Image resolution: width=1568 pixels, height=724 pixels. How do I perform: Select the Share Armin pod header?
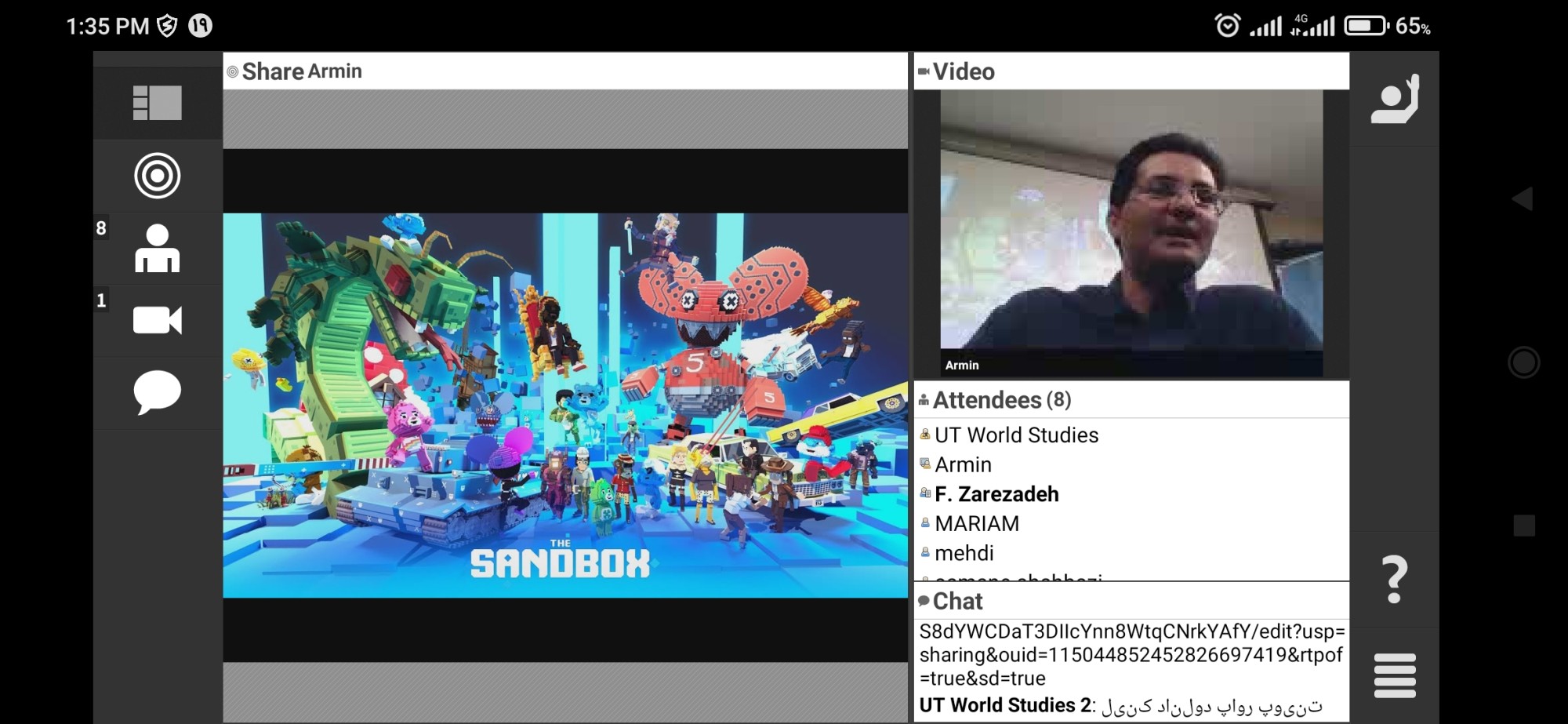(565, 71)
